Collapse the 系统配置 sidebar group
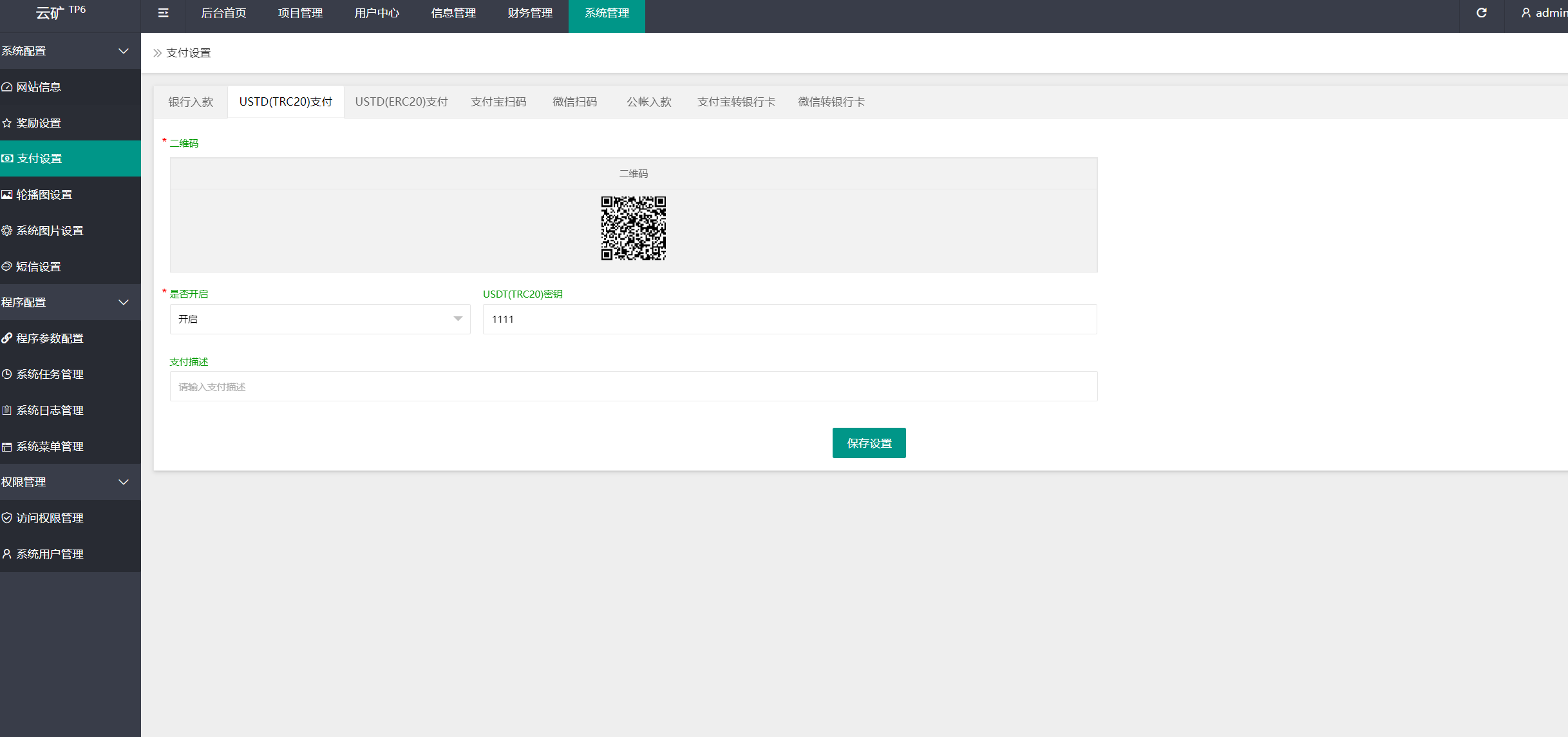This screenshot has width=1568, height=737. pyautogui.click(x=124, y=51)
